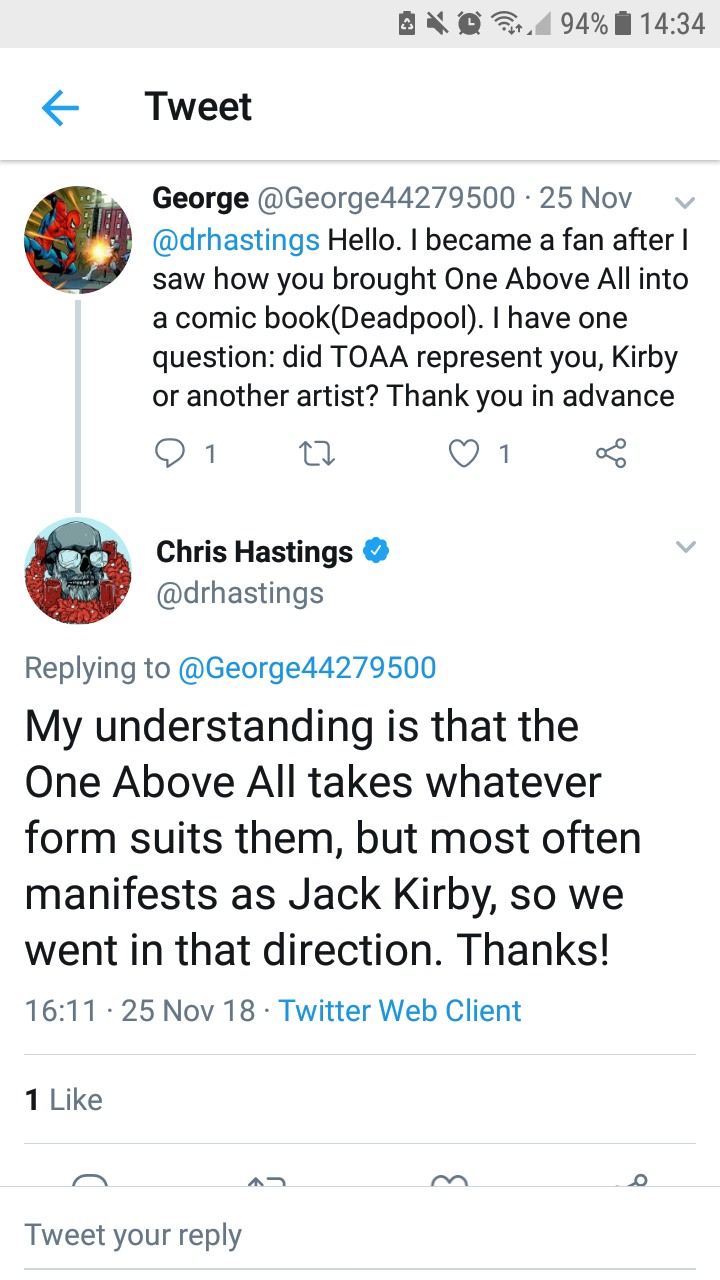The image size is (720, 1280).
Task: Share George's tweet
Action: (611, 454)
